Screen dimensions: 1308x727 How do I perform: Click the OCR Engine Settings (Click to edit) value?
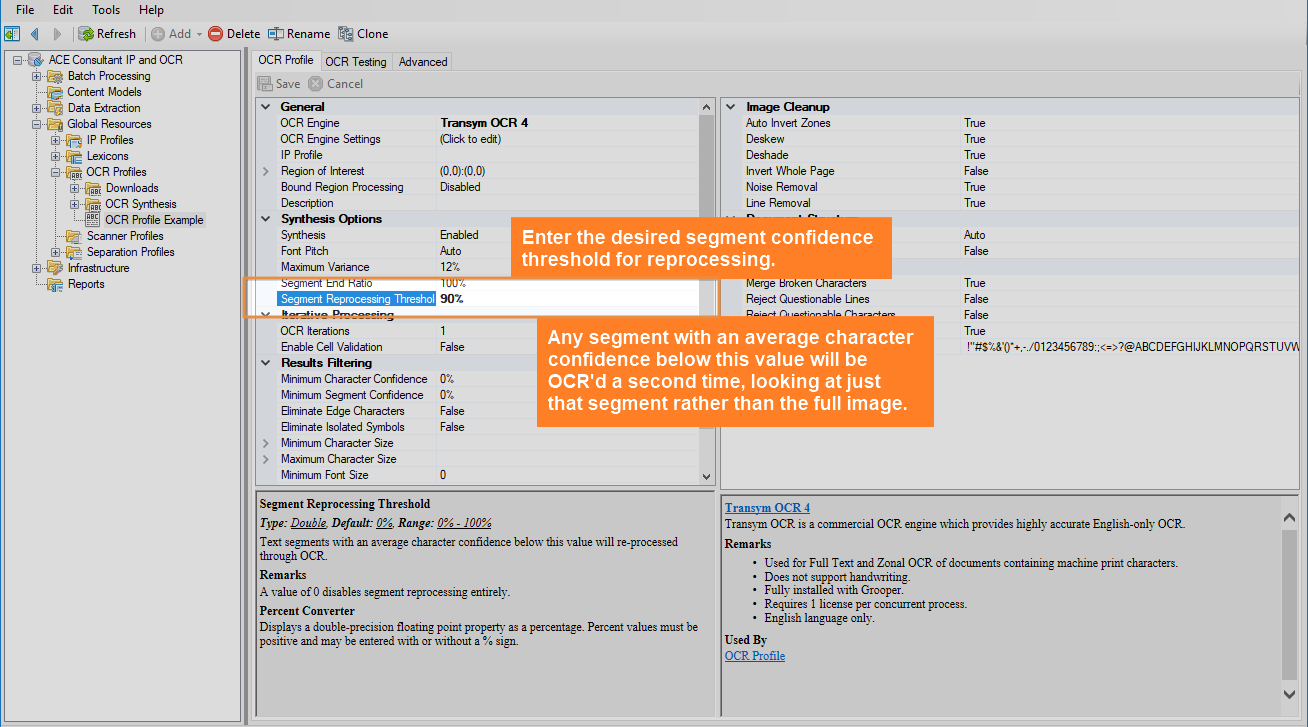[567, 139]
